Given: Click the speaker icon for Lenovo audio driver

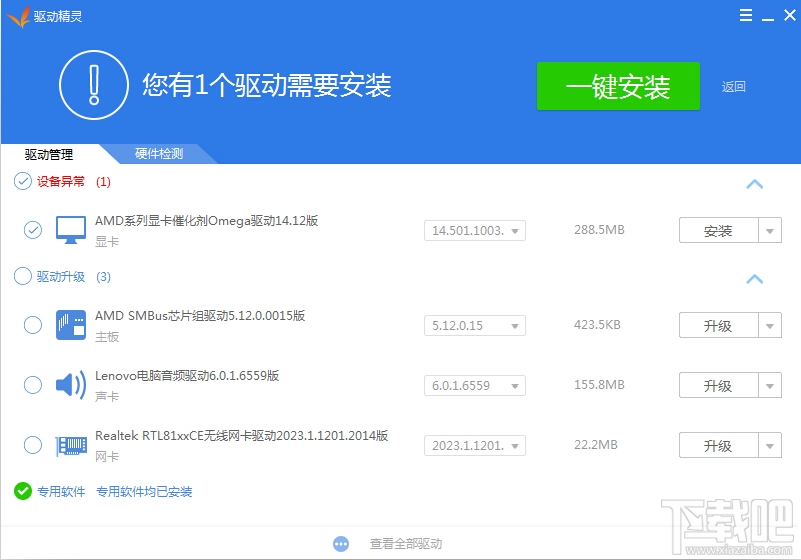Looking at the screenshot, I should point(71,385).
